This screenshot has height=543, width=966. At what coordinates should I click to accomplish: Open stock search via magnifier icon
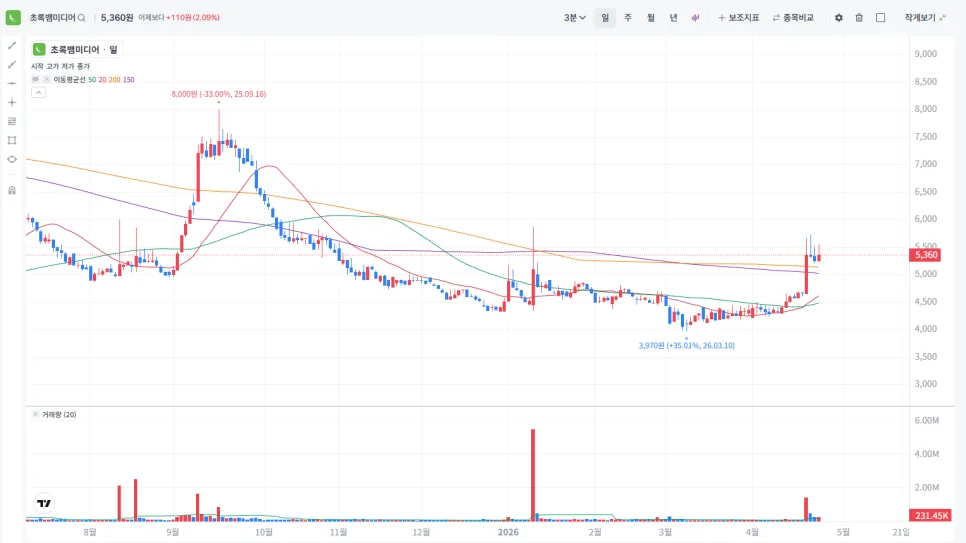tap(81, 18)
